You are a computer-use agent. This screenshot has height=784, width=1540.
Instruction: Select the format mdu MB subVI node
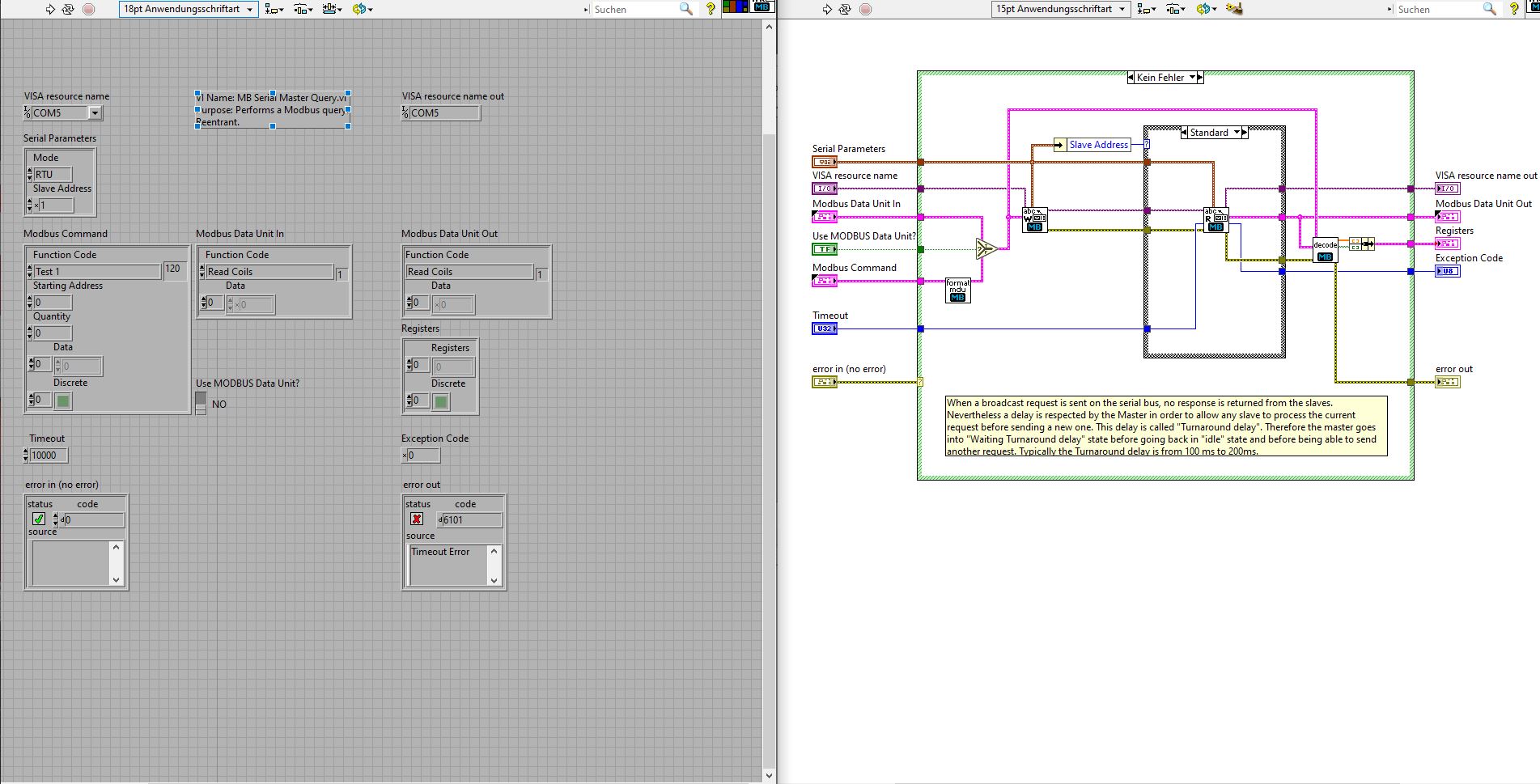coord(957,290)
